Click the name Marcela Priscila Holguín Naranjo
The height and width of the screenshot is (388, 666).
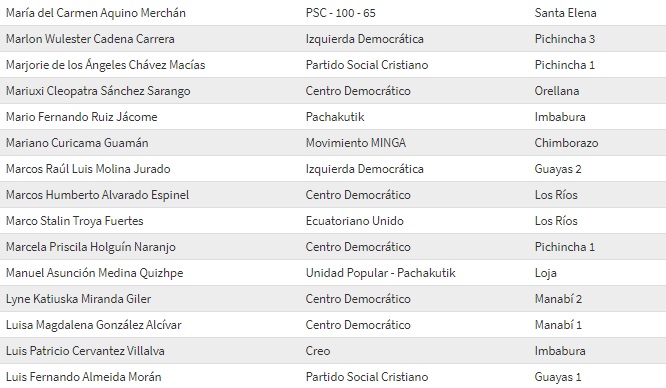[90, 247]
